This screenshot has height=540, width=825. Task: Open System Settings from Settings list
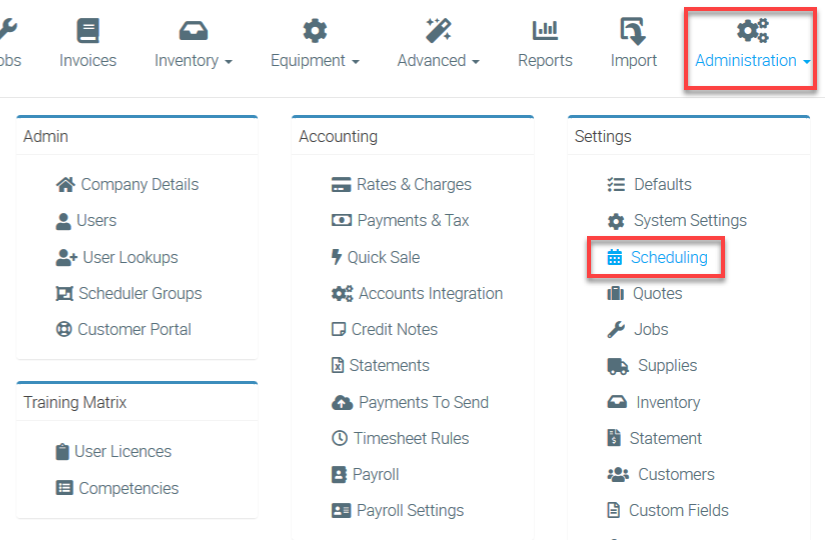689,220
